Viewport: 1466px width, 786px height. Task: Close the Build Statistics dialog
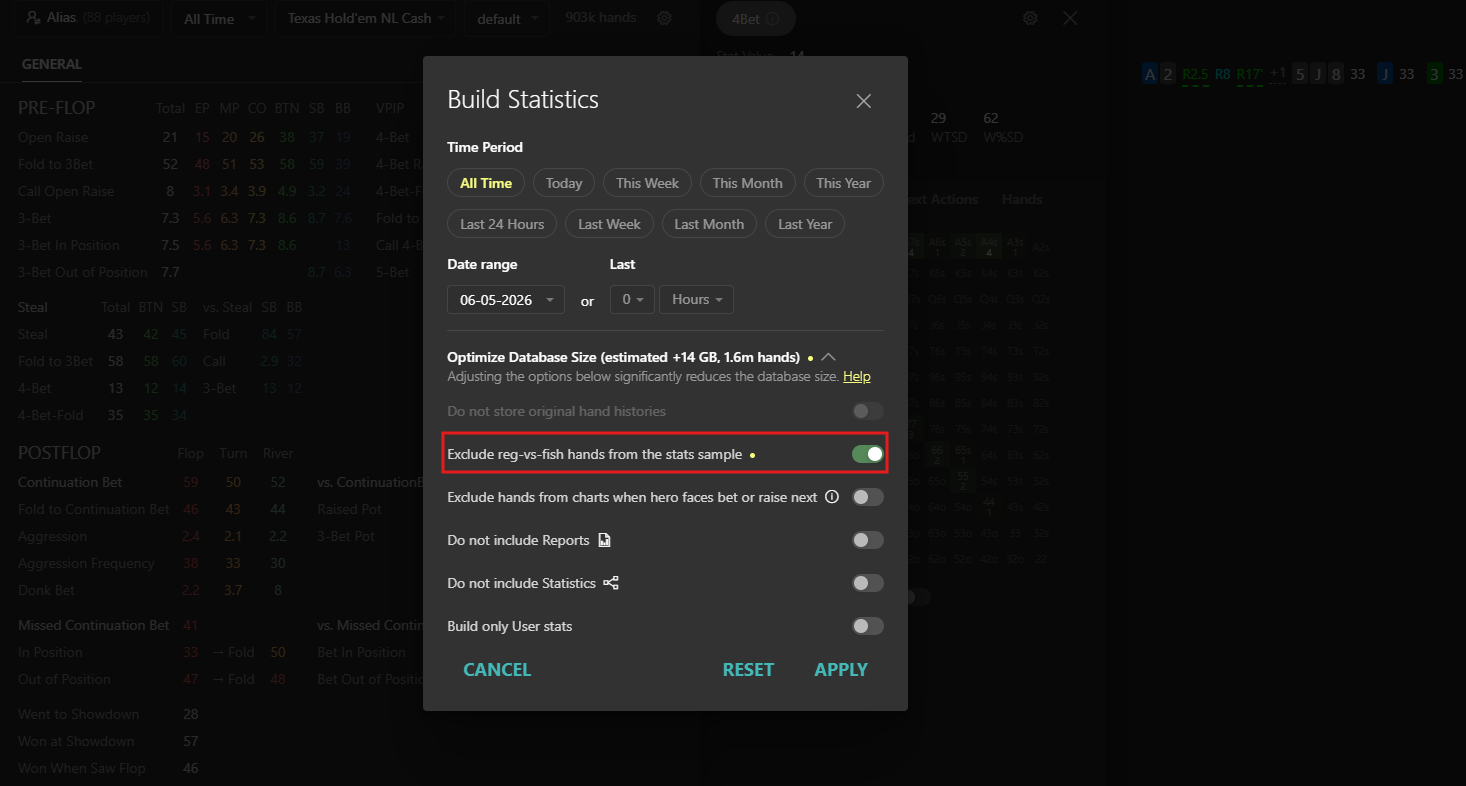tap(864, 101)
